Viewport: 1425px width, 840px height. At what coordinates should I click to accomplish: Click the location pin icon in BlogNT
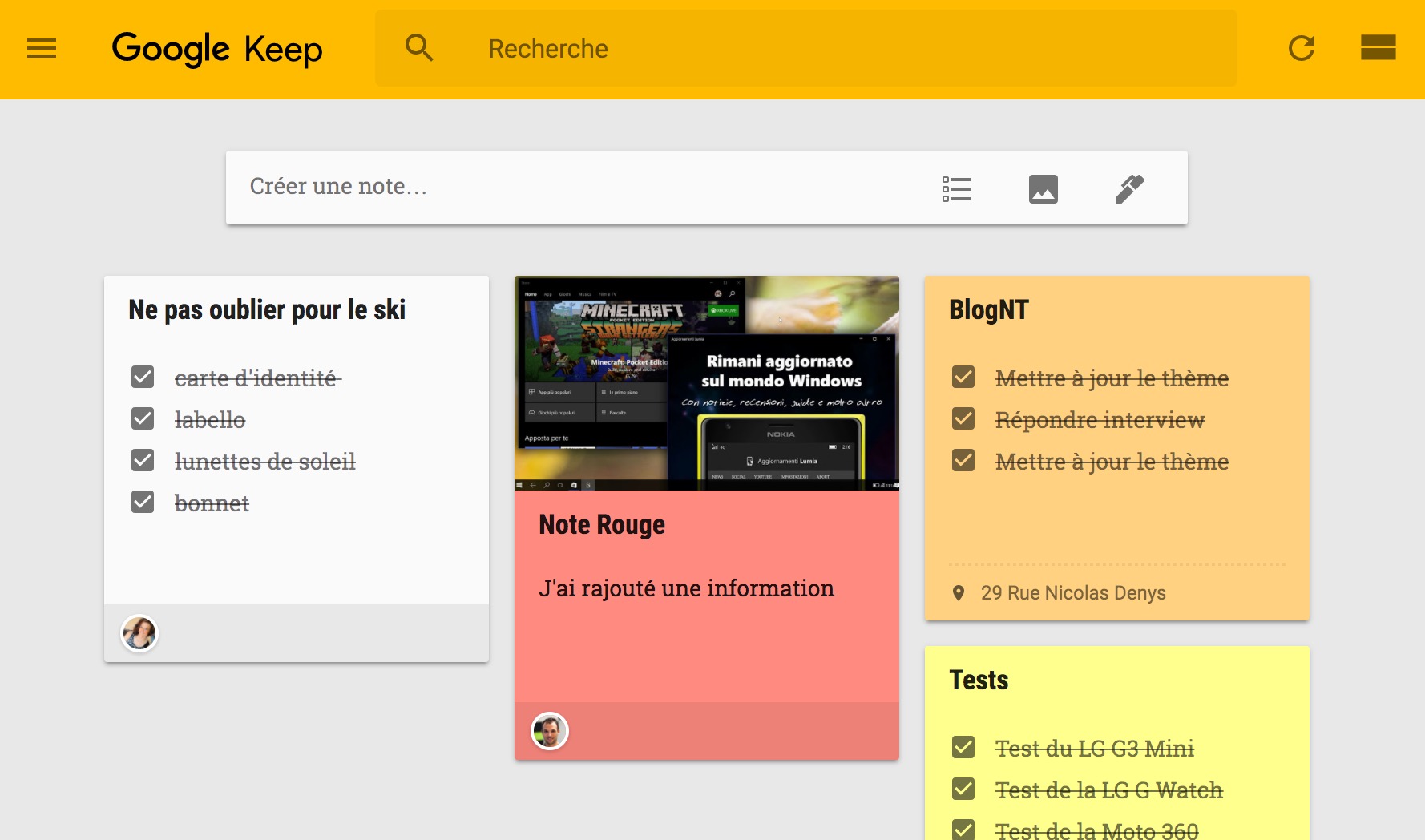958,593
